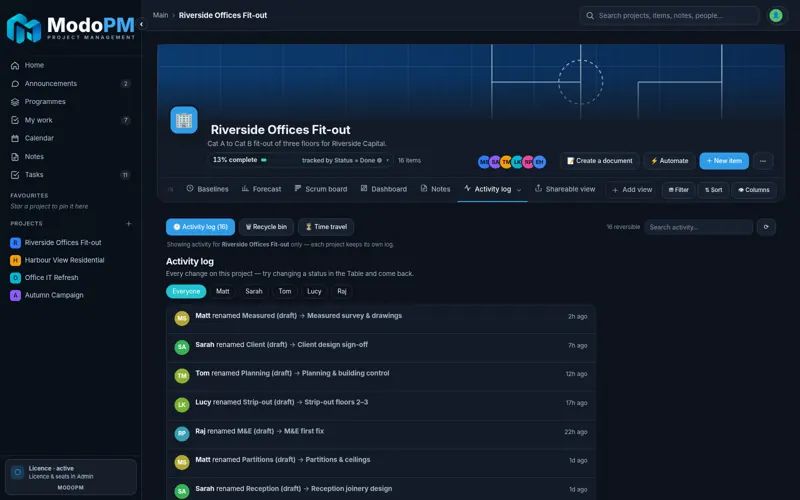
Task: Open Announcements in the sidebar
Action: (70, 84)
